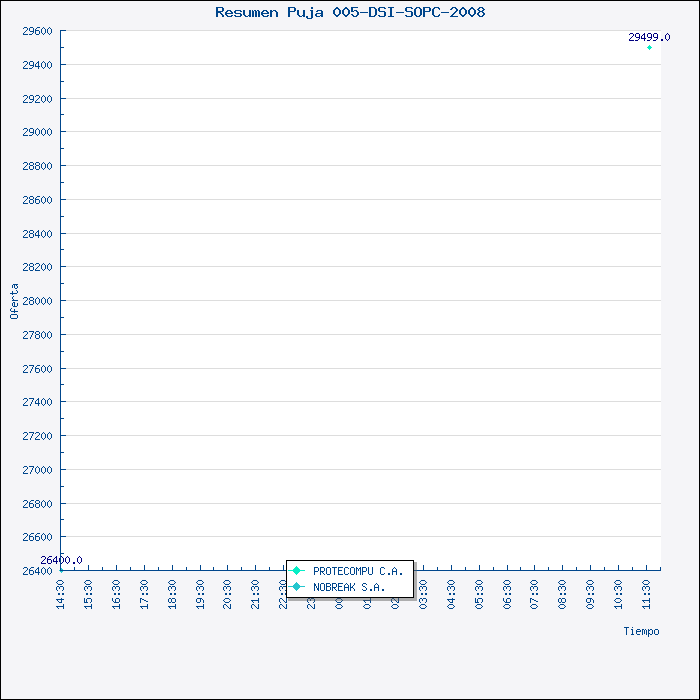Click the 29499.0 data value label
This screenshot has width=700, height=700.
[649, 37]
